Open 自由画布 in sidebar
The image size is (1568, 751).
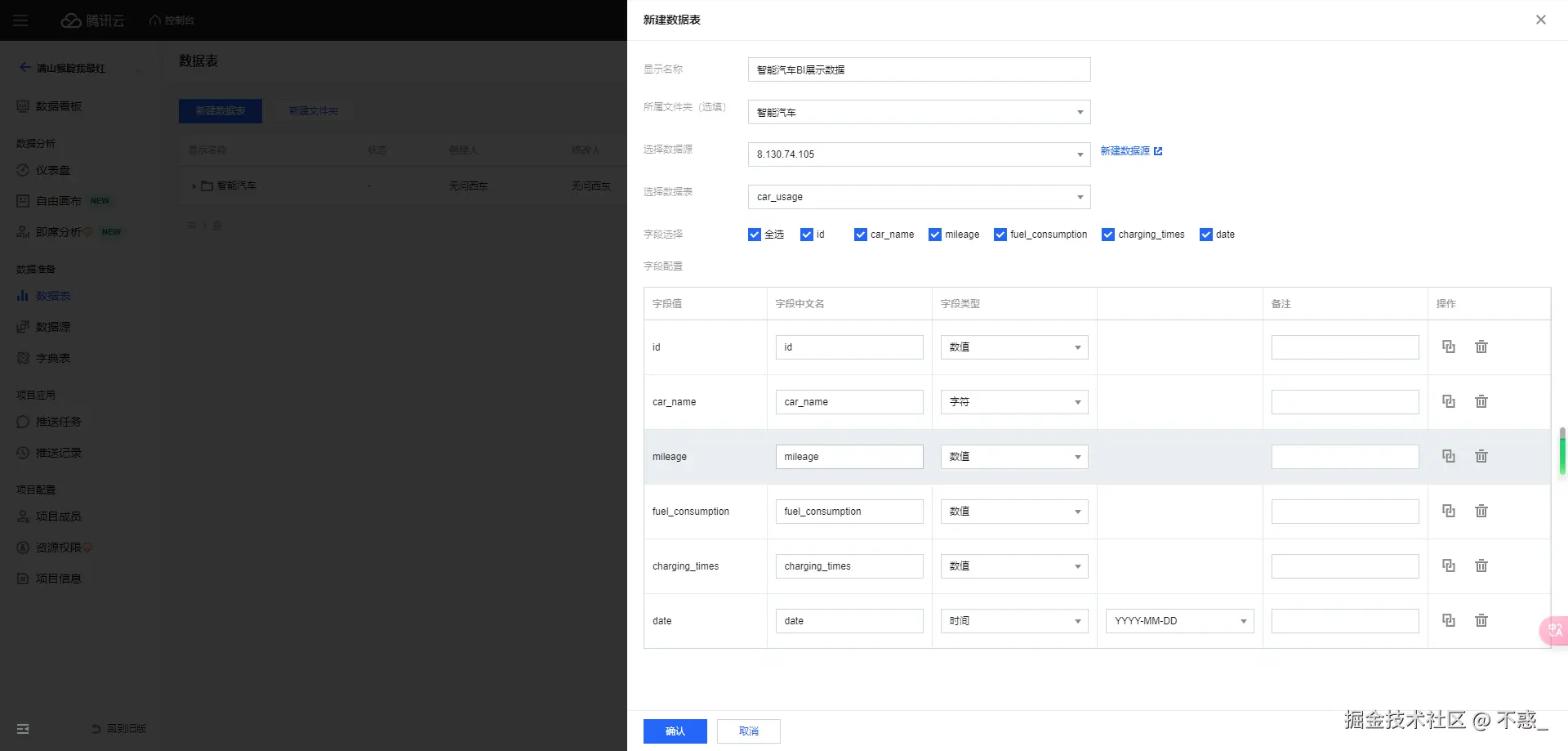(58, 201)
